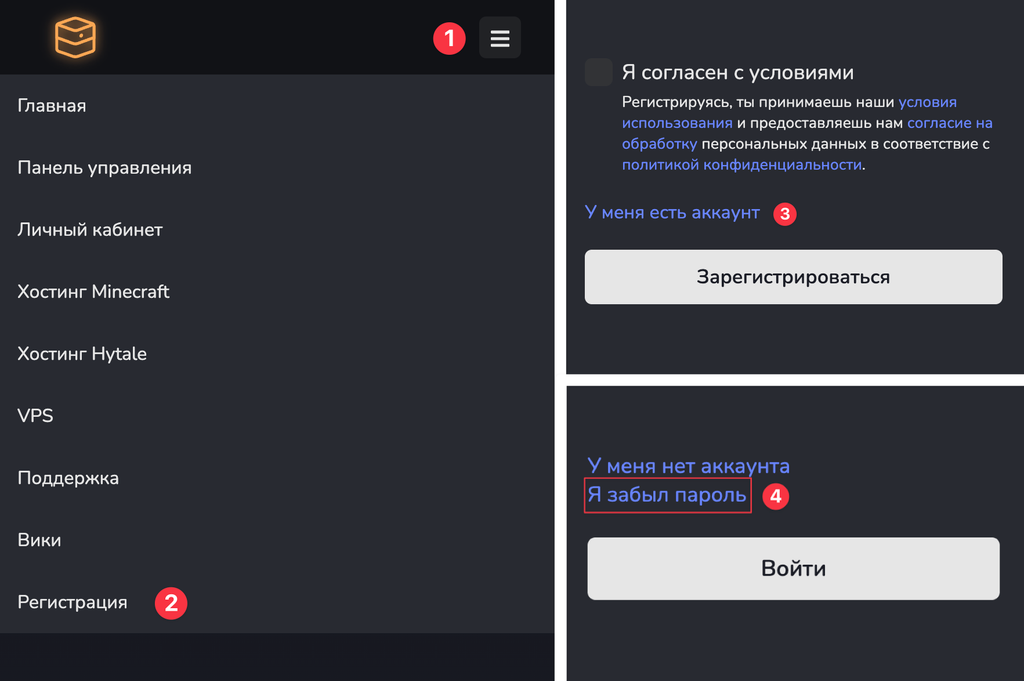Select 'Главная' in the navigation menu
This screenshot has width=1024, height=681.
point(51,104)
